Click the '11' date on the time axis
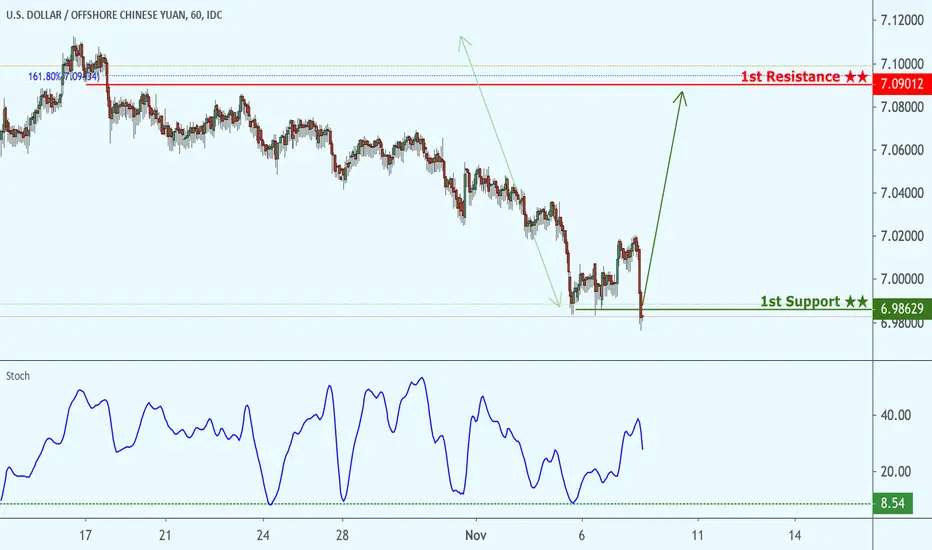 697,535
